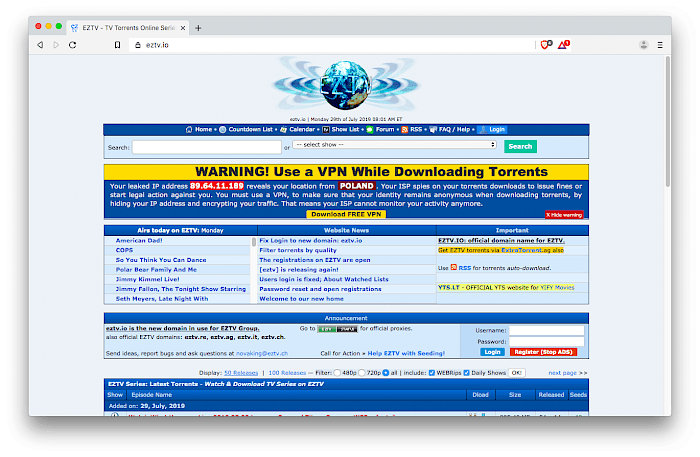Expand the 'select show' dropdown
700x457 pixels.
tap(395, 145)
